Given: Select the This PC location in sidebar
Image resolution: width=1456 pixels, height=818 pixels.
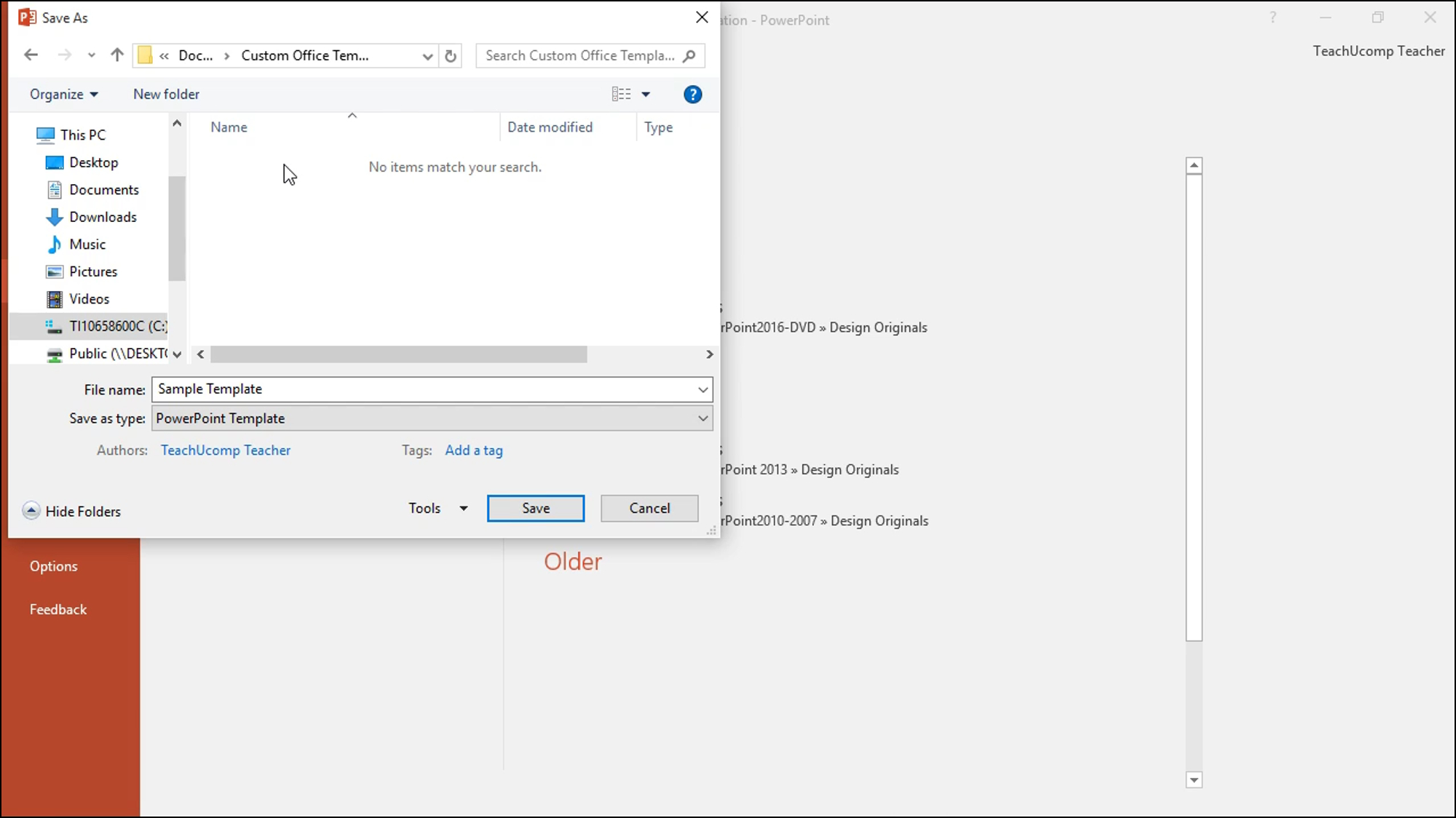Looking at the screenshot, I should tap(83, 134).
